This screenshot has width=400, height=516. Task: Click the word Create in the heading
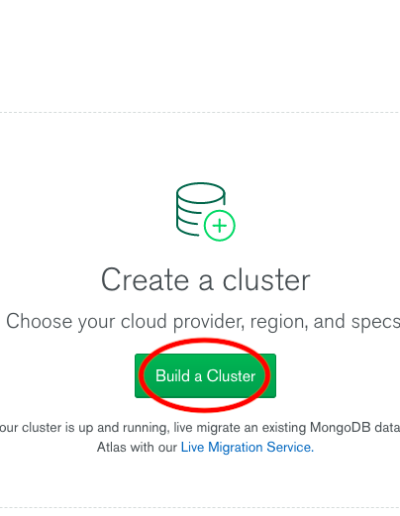145,280
